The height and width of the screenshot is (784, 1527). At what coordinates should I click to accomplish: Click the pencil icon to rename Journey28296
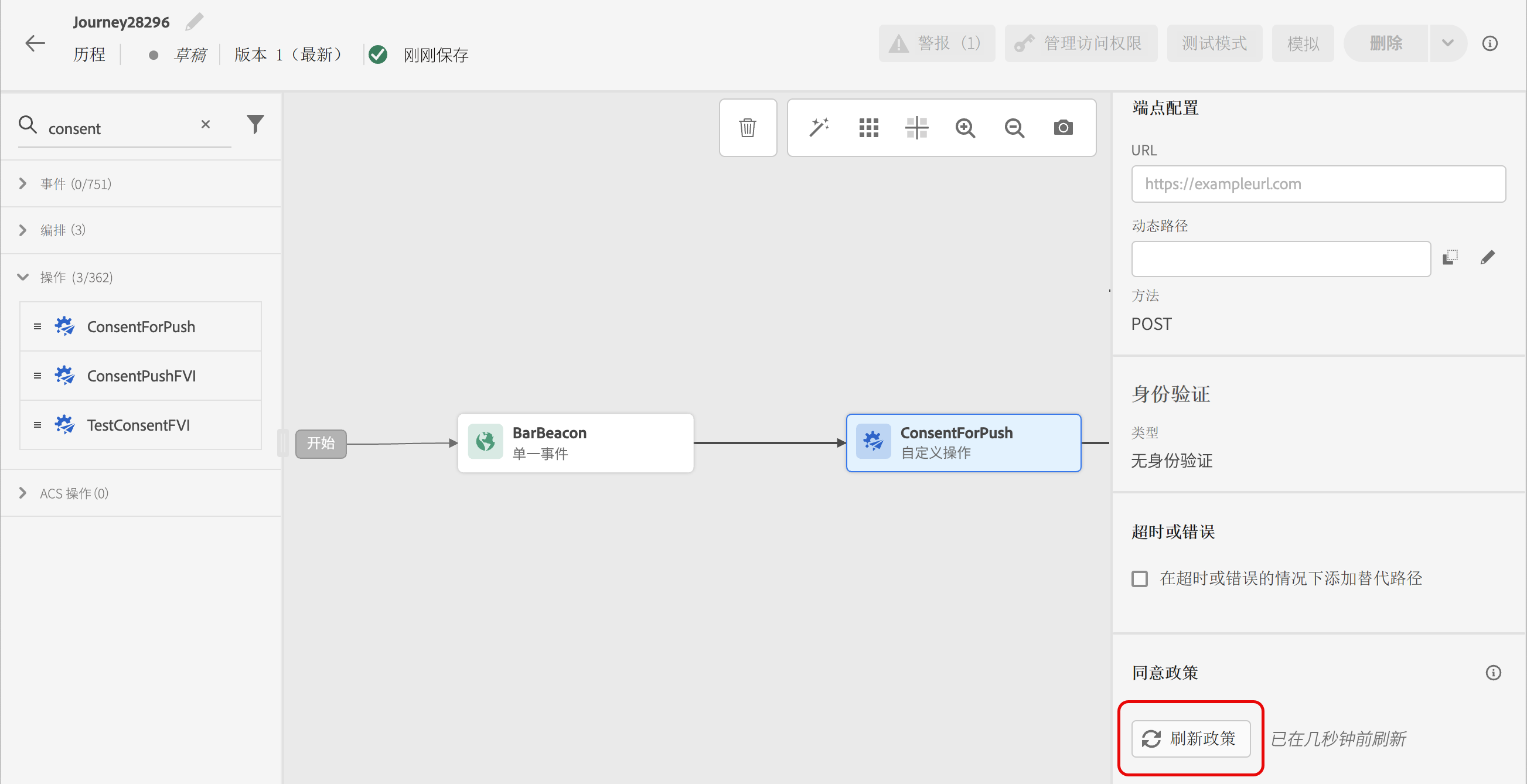(x=194, y=22)
